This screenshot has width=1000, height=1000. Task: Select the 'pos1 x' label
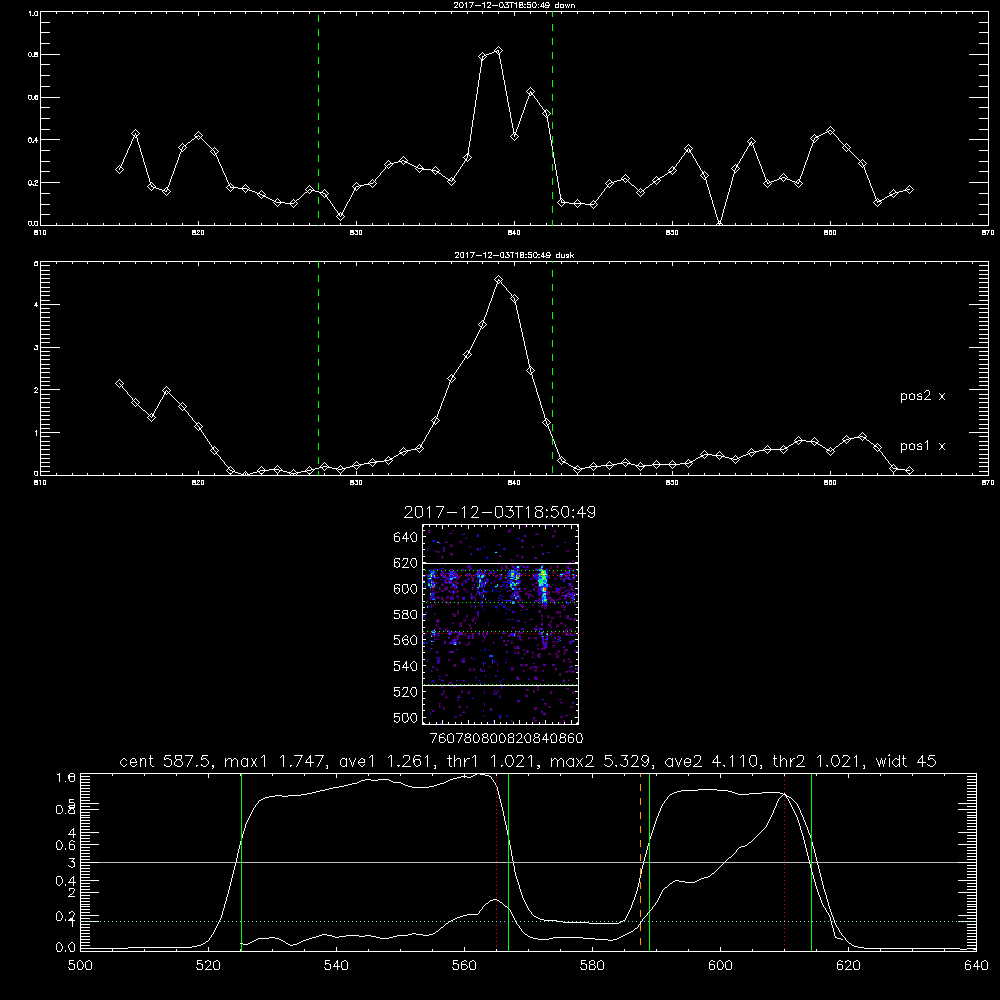[x=922, y=446]
